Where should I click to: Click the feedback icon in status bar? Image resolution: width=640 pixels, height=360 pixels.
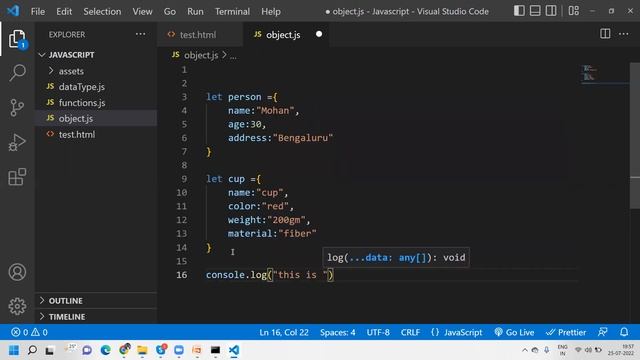[602, 332]
